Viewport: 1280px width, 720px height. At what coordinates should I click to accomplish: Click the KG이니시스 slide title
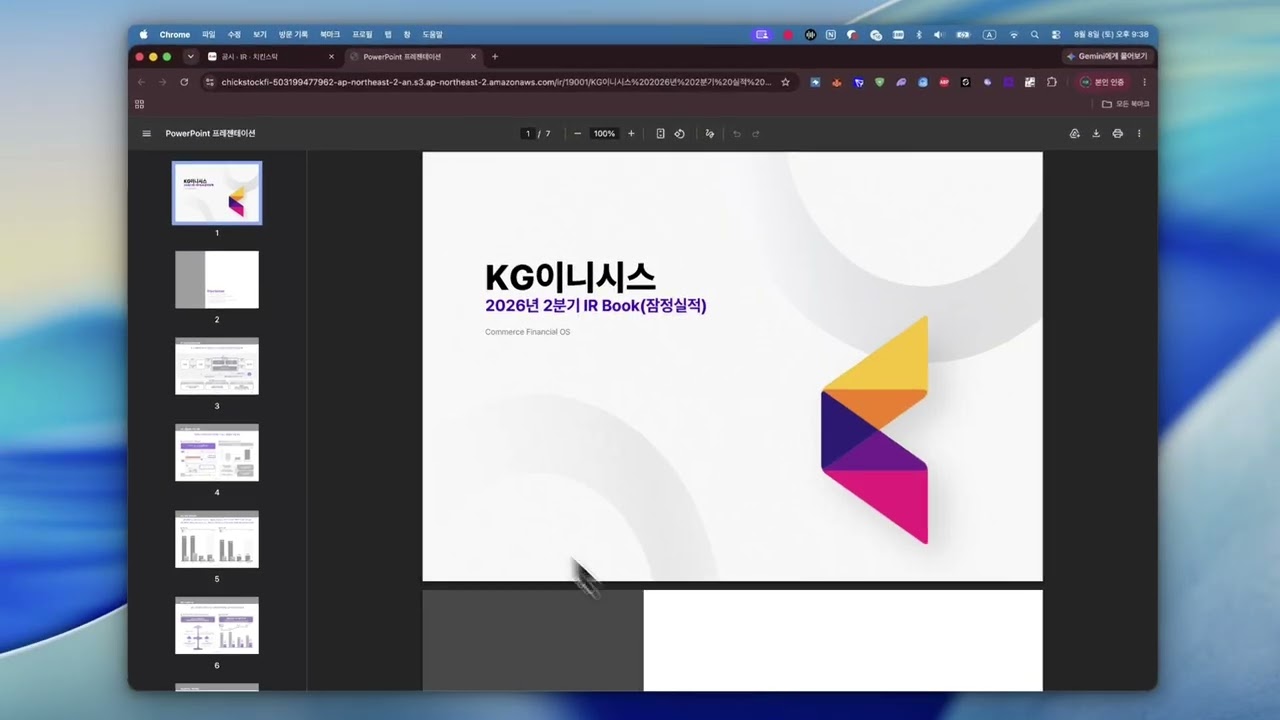pos(570,277)
